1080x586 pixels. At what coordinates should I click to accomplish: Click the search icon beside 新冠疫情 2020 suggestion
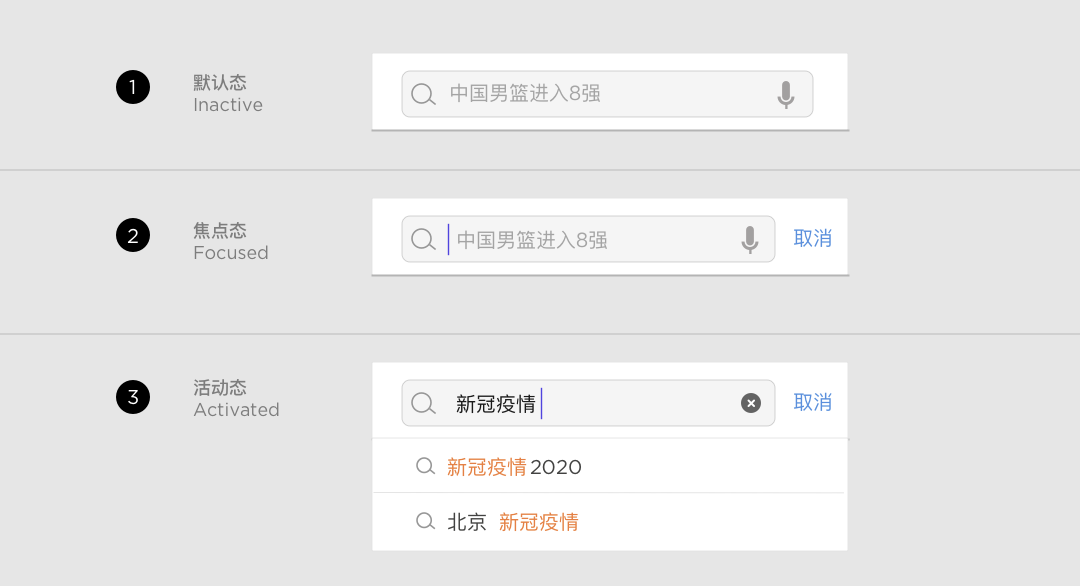pyautogui.click(x=426, y=467)
